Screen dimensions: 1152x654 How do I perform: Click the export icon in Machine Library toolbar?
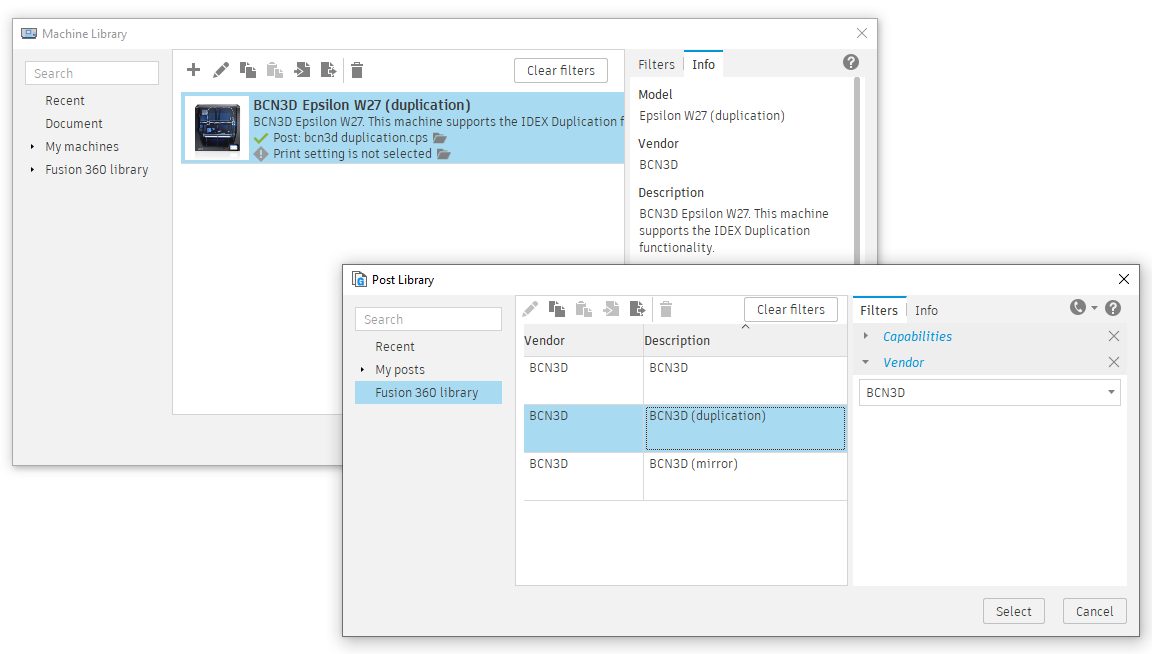(x=328, y=70)
